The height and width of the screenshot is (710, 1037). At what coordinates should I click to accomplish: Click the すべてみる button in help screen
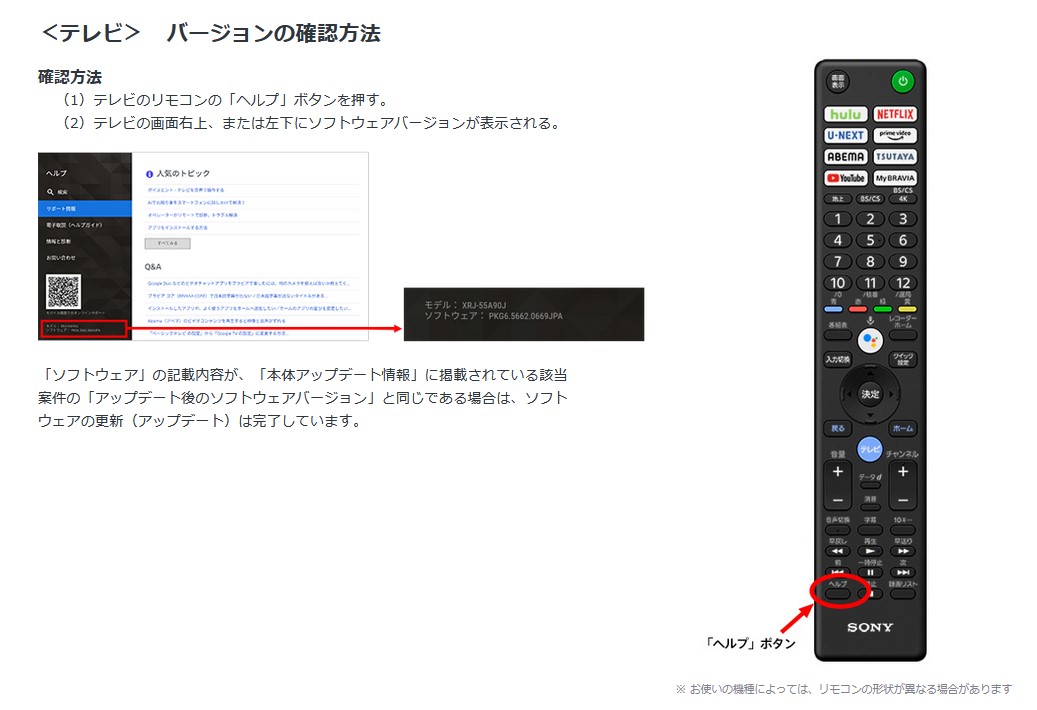(167, 243)
